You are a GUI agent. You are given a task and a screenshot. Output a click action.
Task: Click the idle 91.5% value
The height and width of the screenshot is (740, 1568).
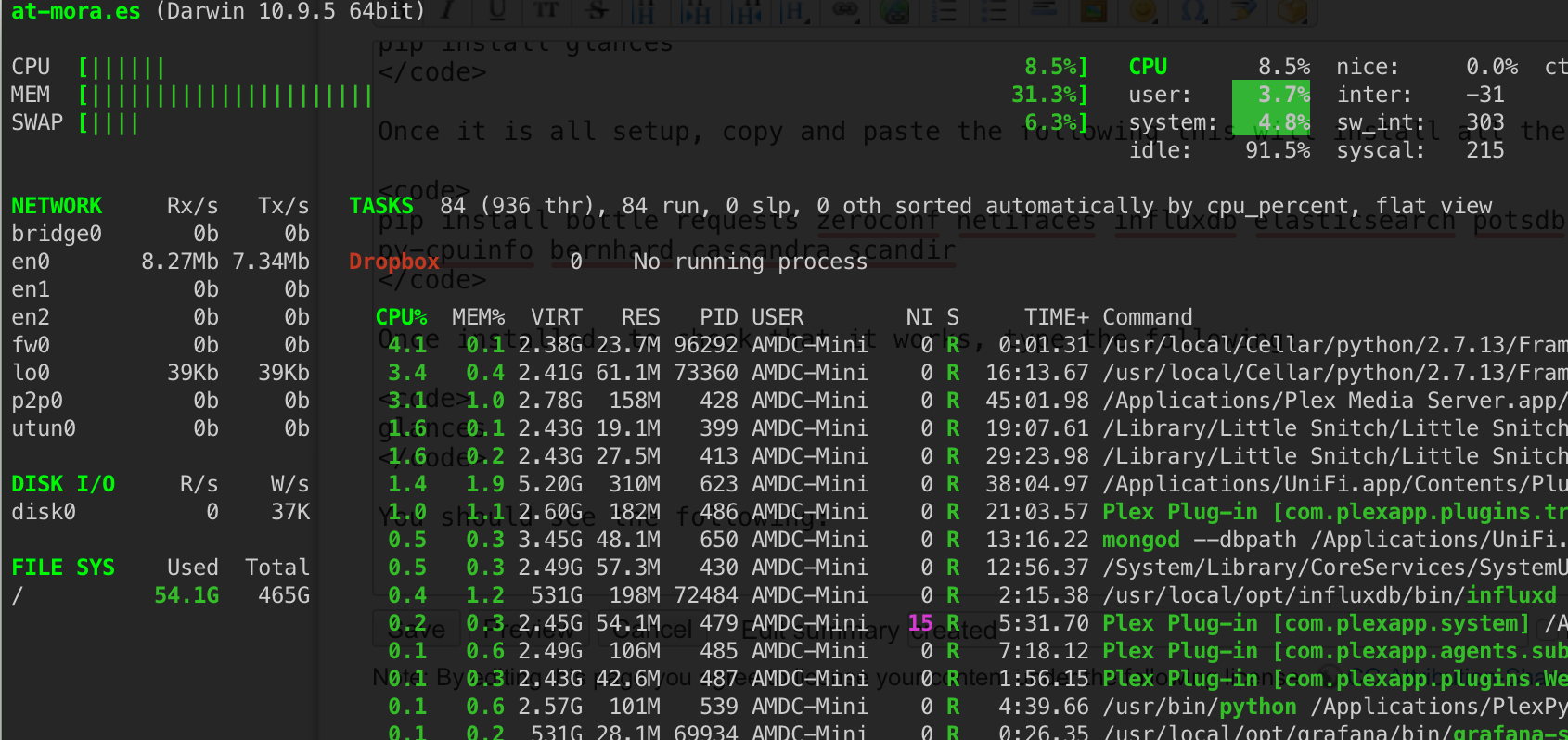[1277, 150]
